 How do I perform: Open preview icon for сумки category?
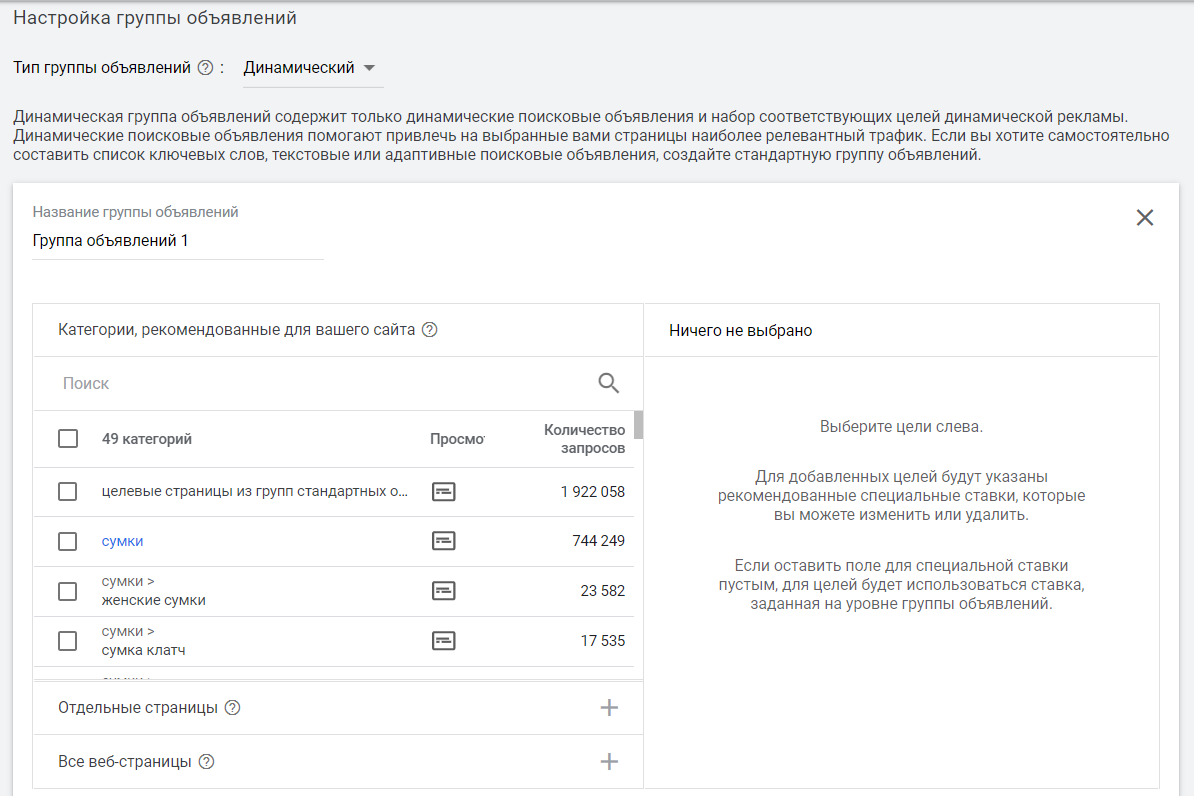(443, 541)
